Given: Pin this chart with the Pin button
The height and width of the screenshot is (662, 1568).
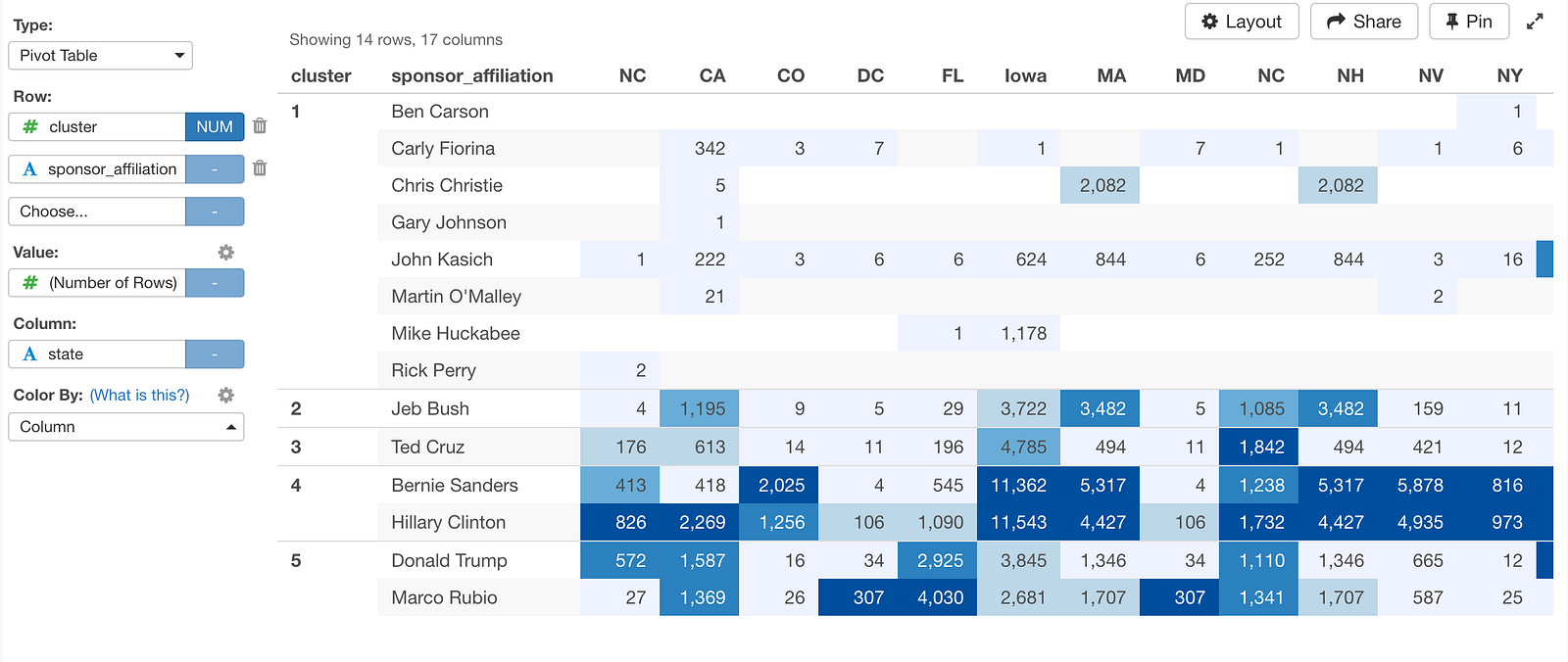Looking at the screenshot, I should coord(1469,22).
